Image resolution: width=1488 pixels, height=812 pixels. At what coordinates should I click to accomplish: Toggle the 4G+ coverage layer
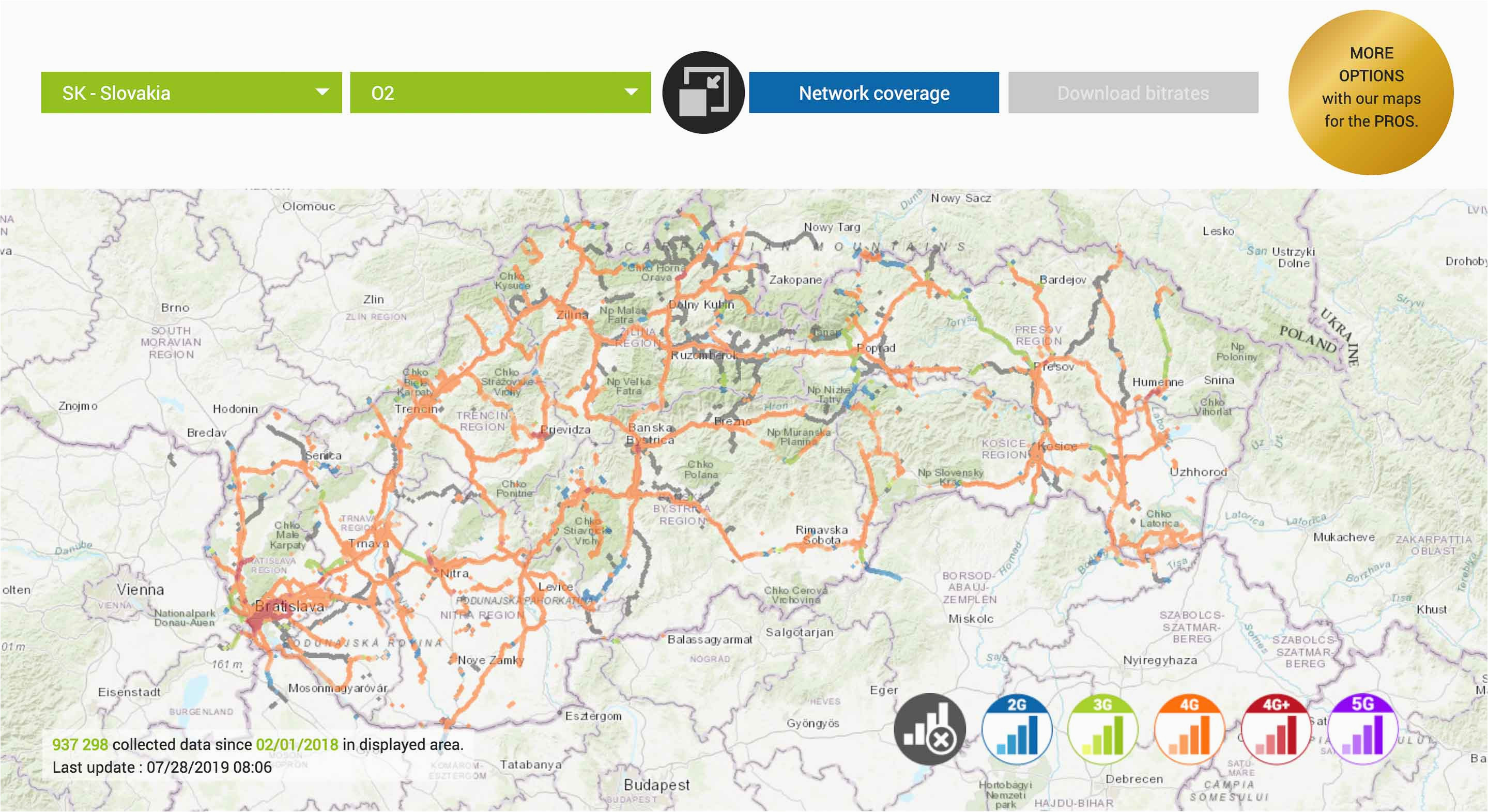(1276, 729)
